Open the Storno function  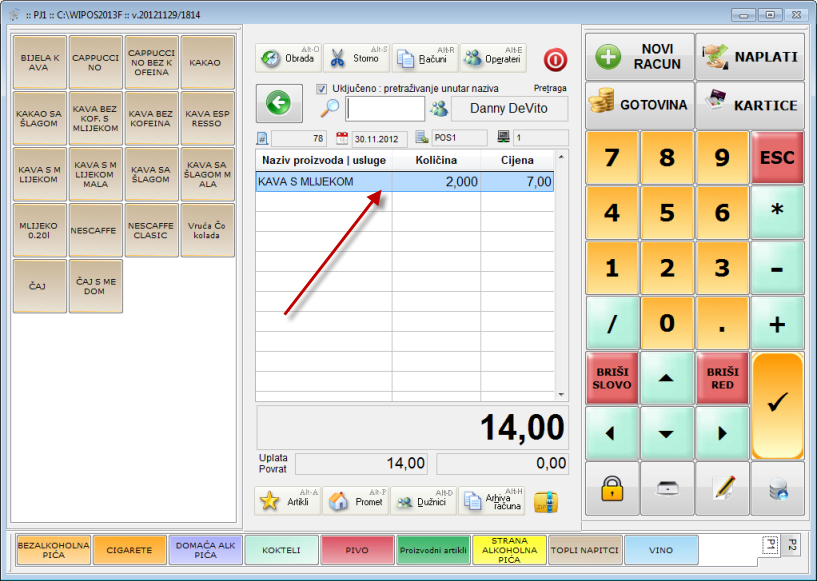click(355, 58)
